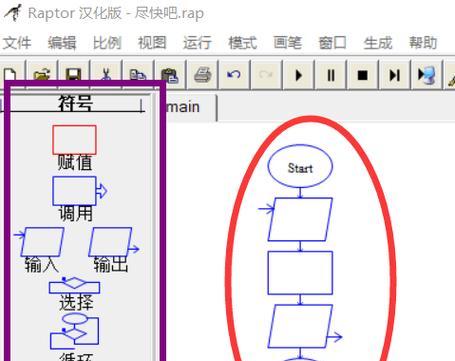Click the Raptor app icon in title bar
455x361 pixels.
click(13, 13)
